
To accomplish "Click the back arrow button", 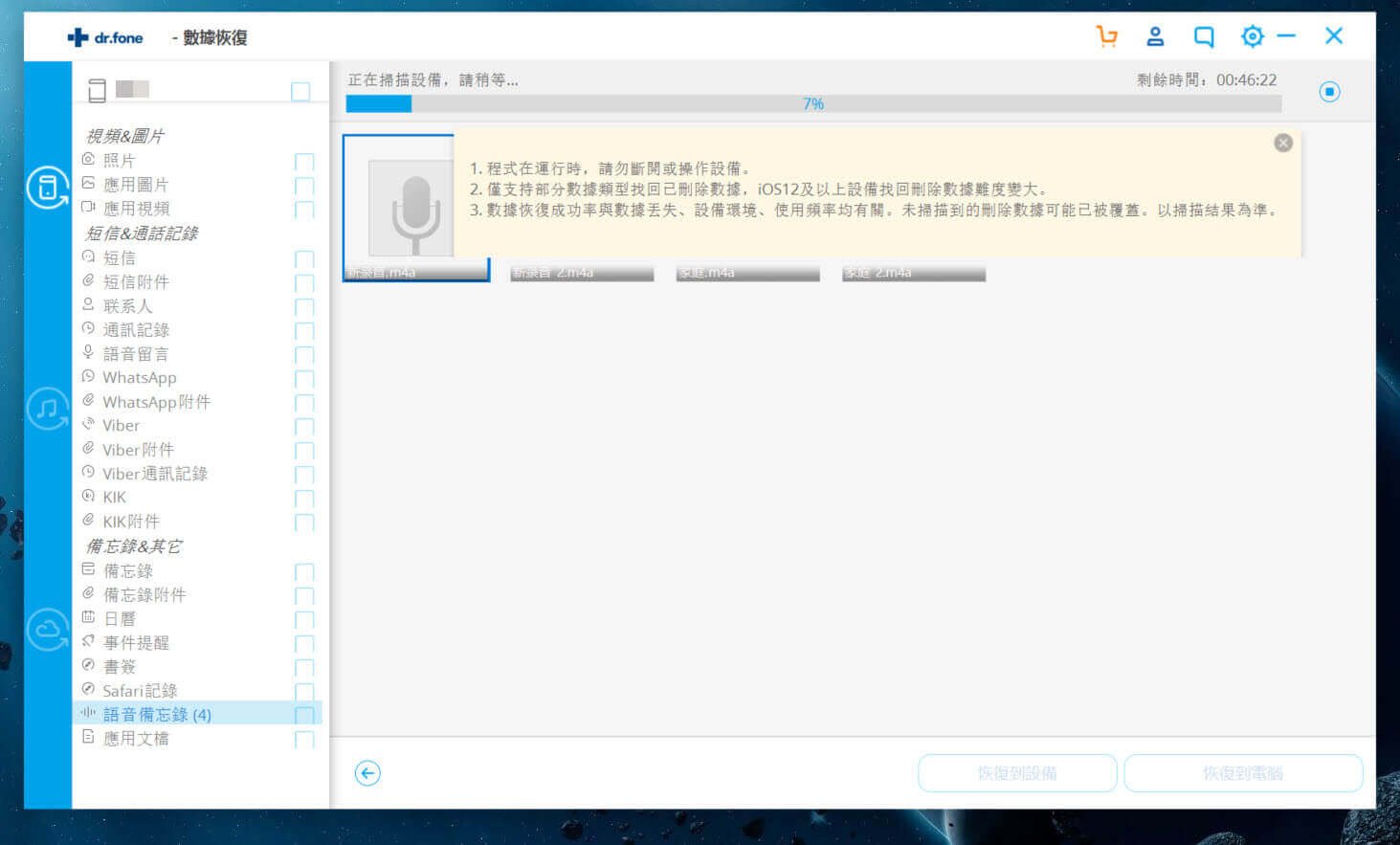I will click(x=367, y=773).
